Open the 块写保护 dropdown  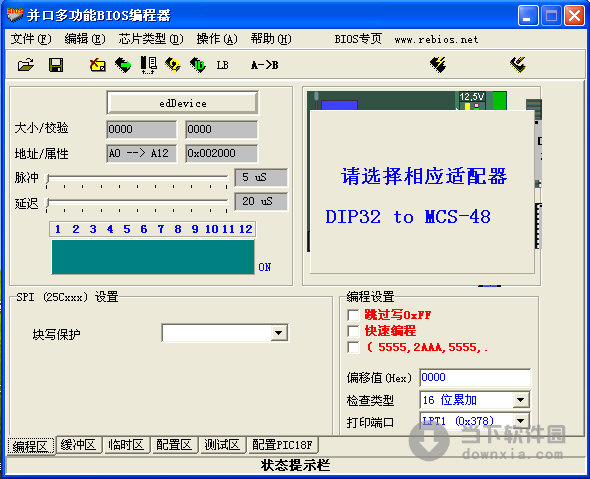tap(279, 333)
